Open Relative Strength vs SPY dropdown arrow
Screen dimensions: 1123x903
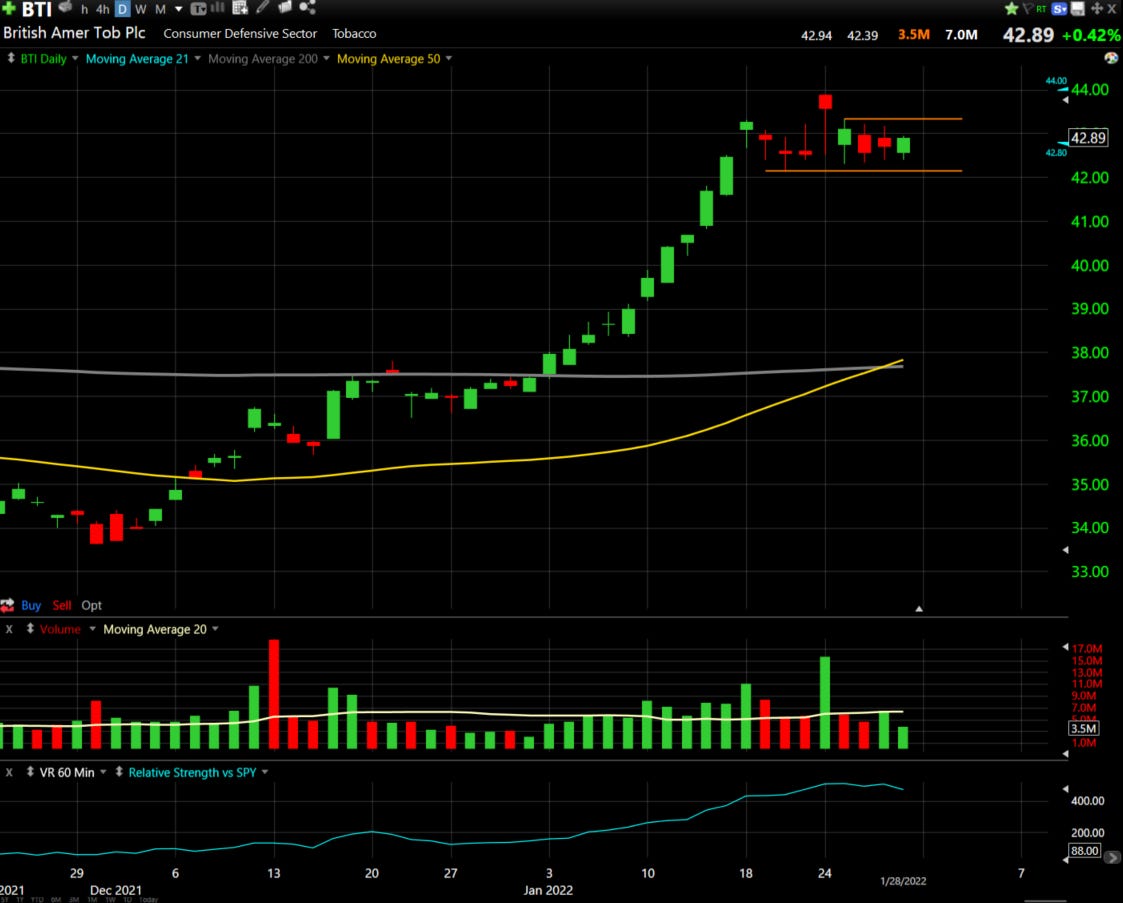coord(265,772)
